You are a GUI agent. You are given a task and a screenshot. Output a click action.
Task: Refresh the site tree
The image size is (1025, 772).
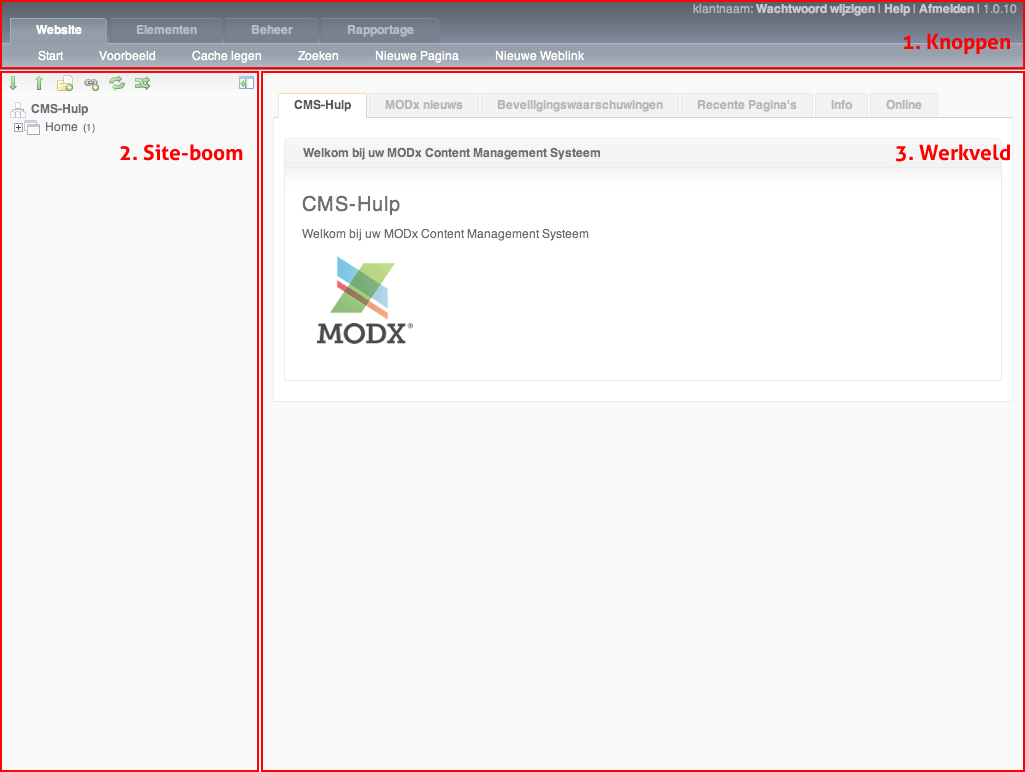point(117,83)
